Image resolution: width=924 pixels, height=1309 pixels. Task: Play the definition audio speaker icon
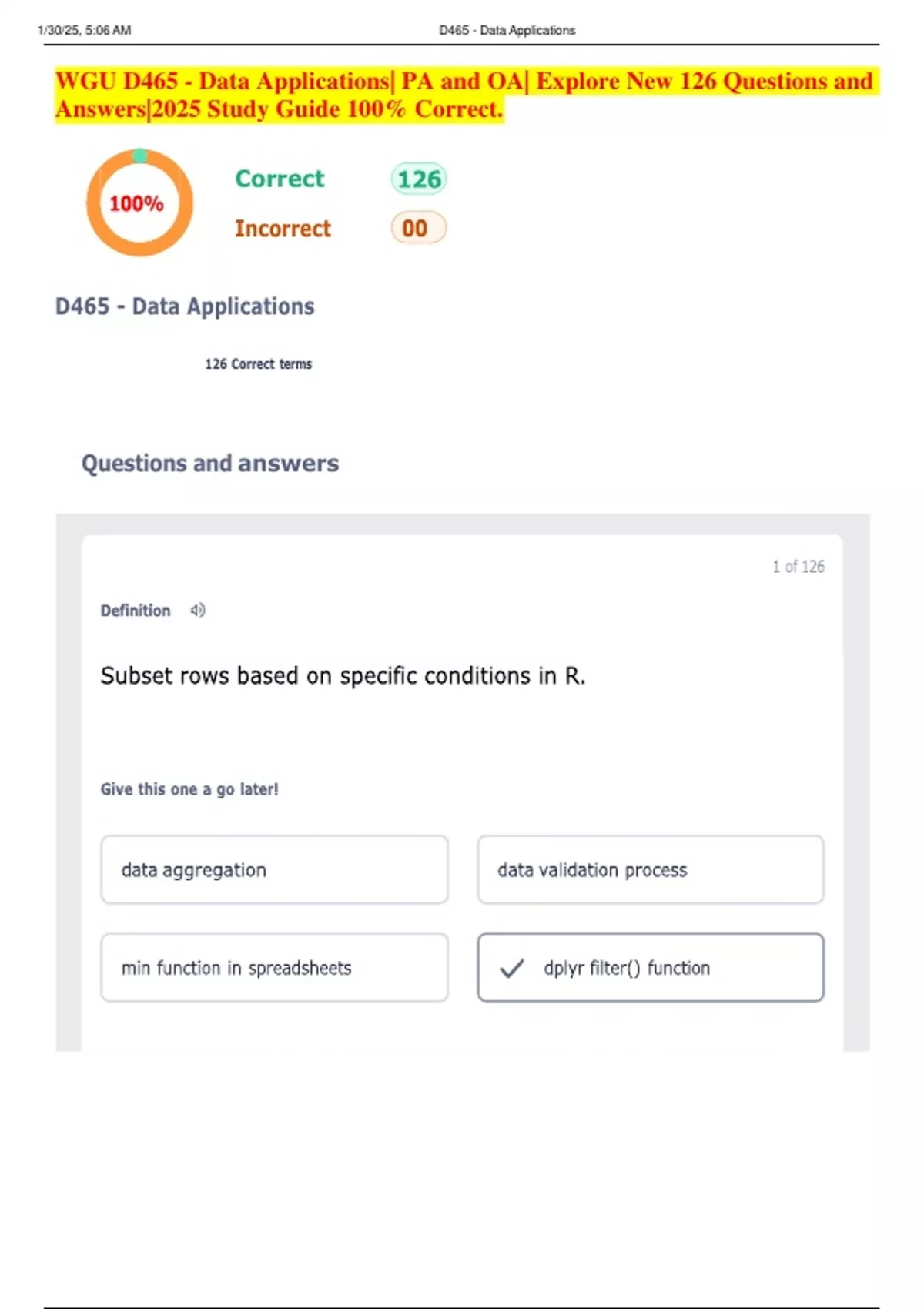point(198,611)
